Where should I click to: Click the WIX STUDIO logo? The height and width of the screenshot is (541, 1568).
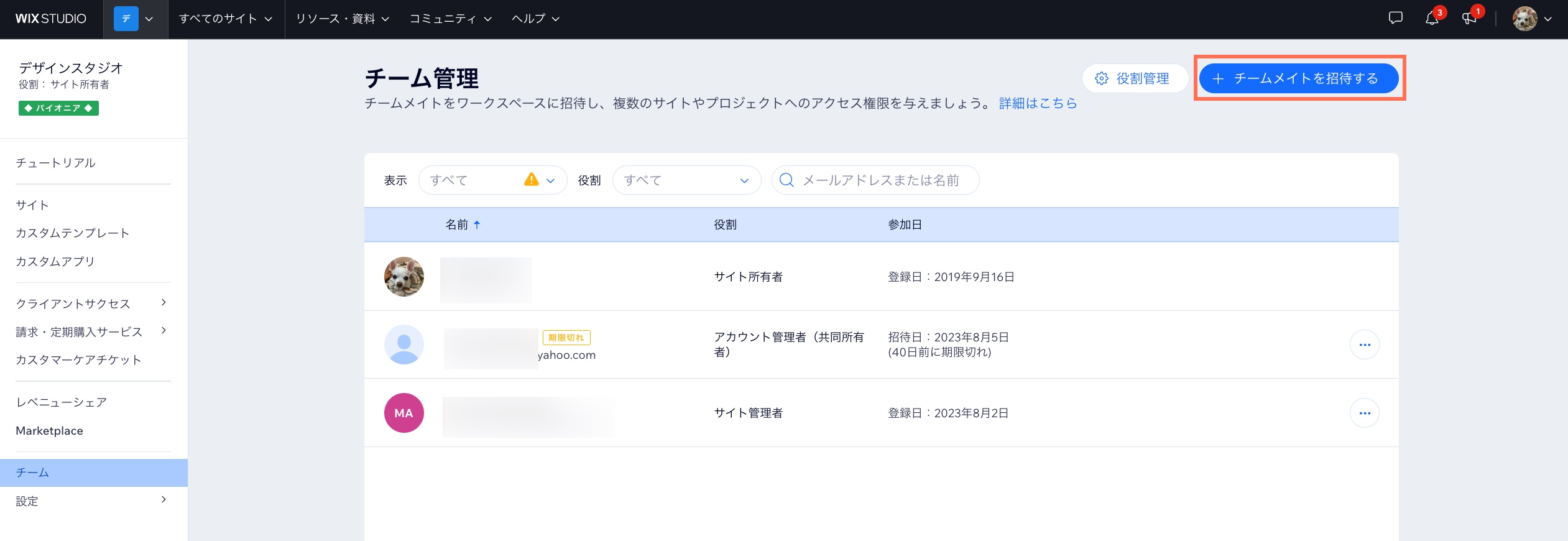[51, 19]
